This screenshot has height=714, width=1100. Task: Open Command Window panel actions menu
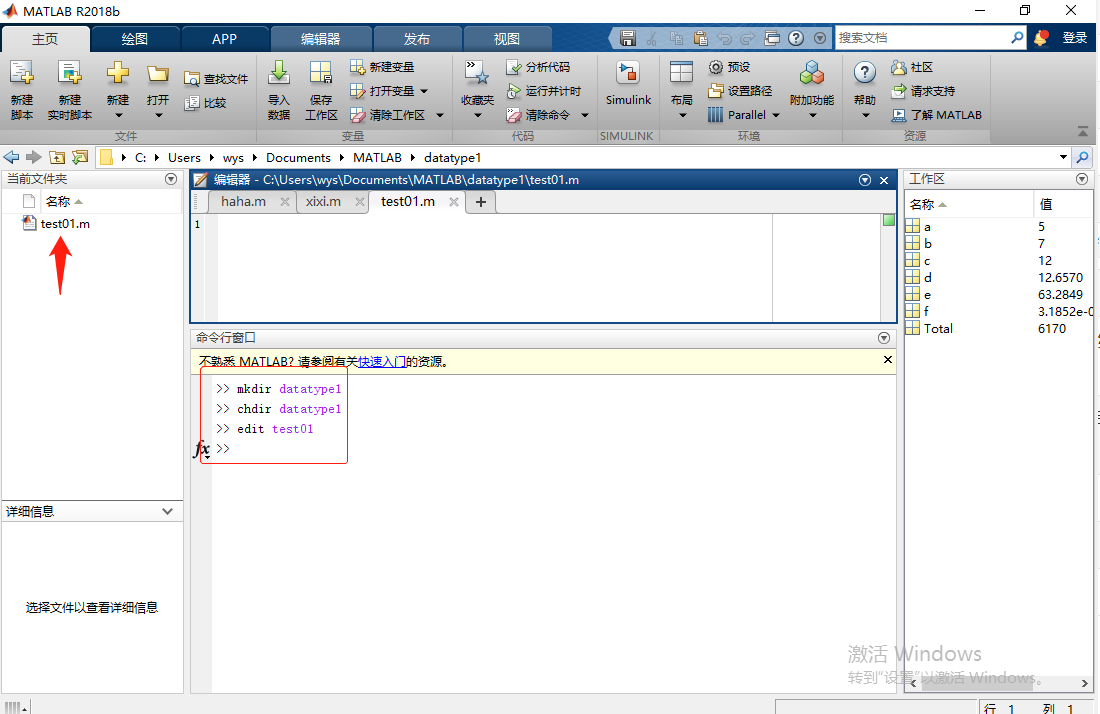point(884,338)
